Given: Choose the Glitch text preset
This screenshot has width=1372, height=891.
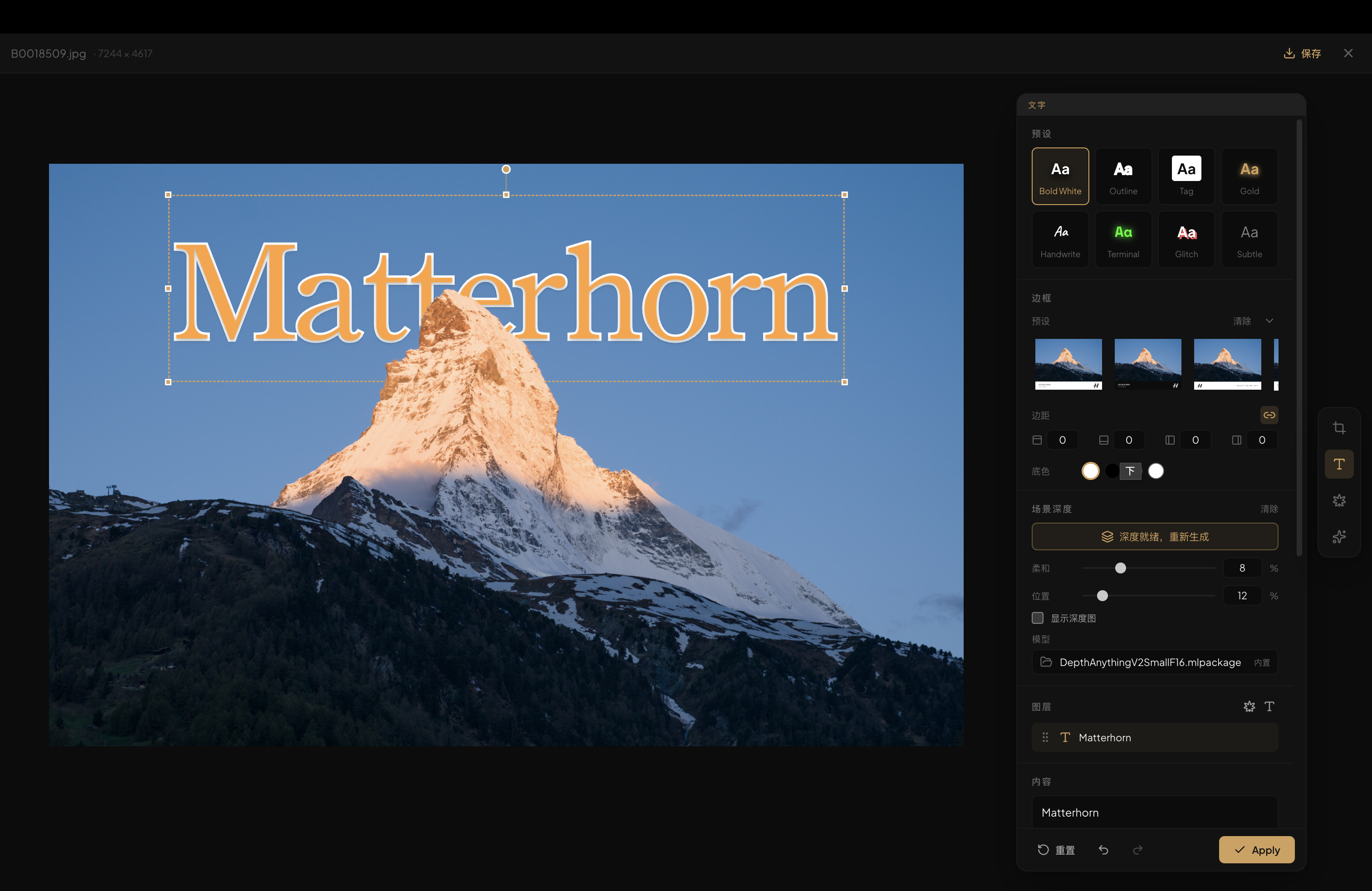Looking at the screenshot, I should (1186, 239).
